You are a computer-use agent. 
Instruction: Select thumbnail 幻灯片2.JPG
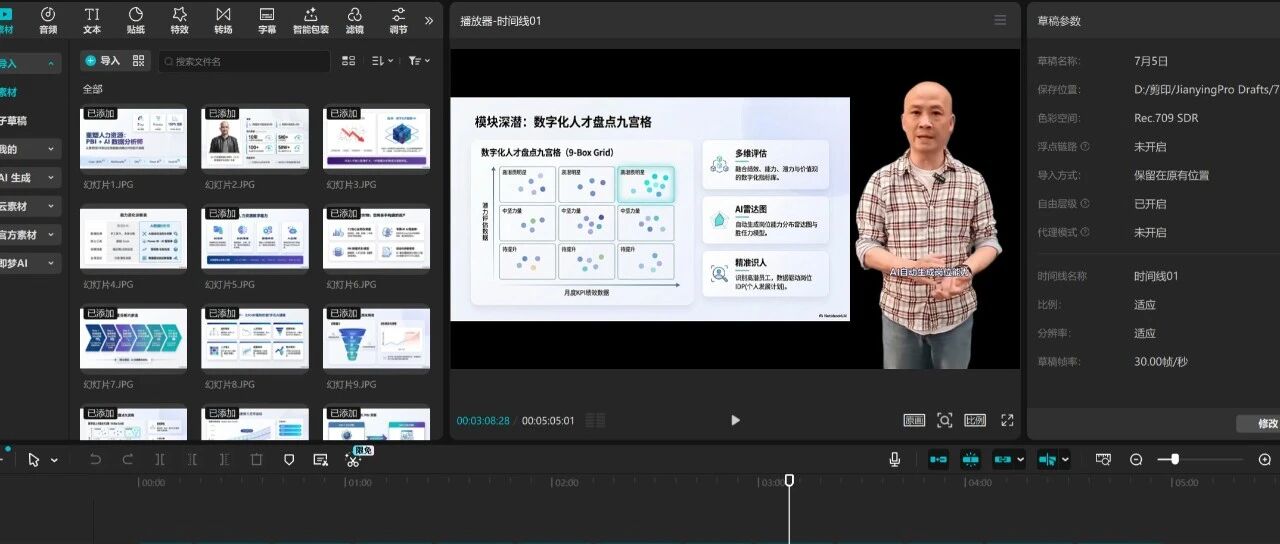point(255,137)
